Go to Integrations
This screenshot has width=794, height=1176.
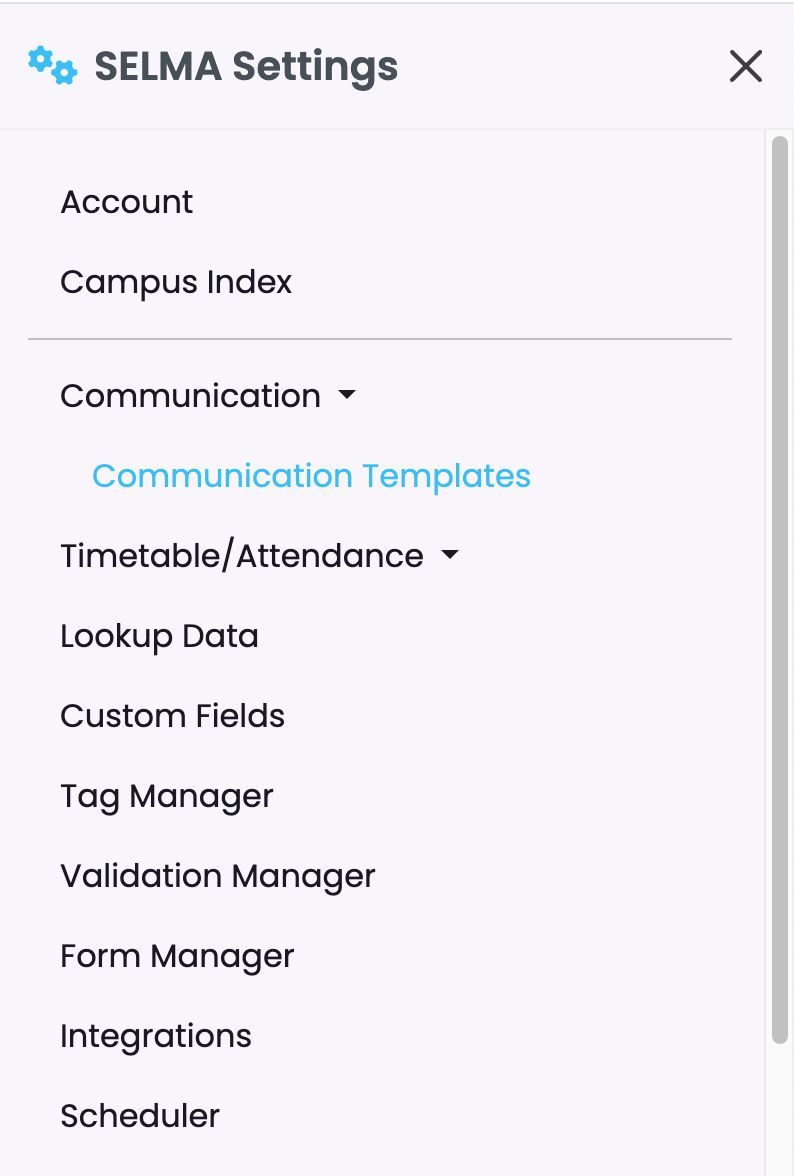click(156, 1036)
